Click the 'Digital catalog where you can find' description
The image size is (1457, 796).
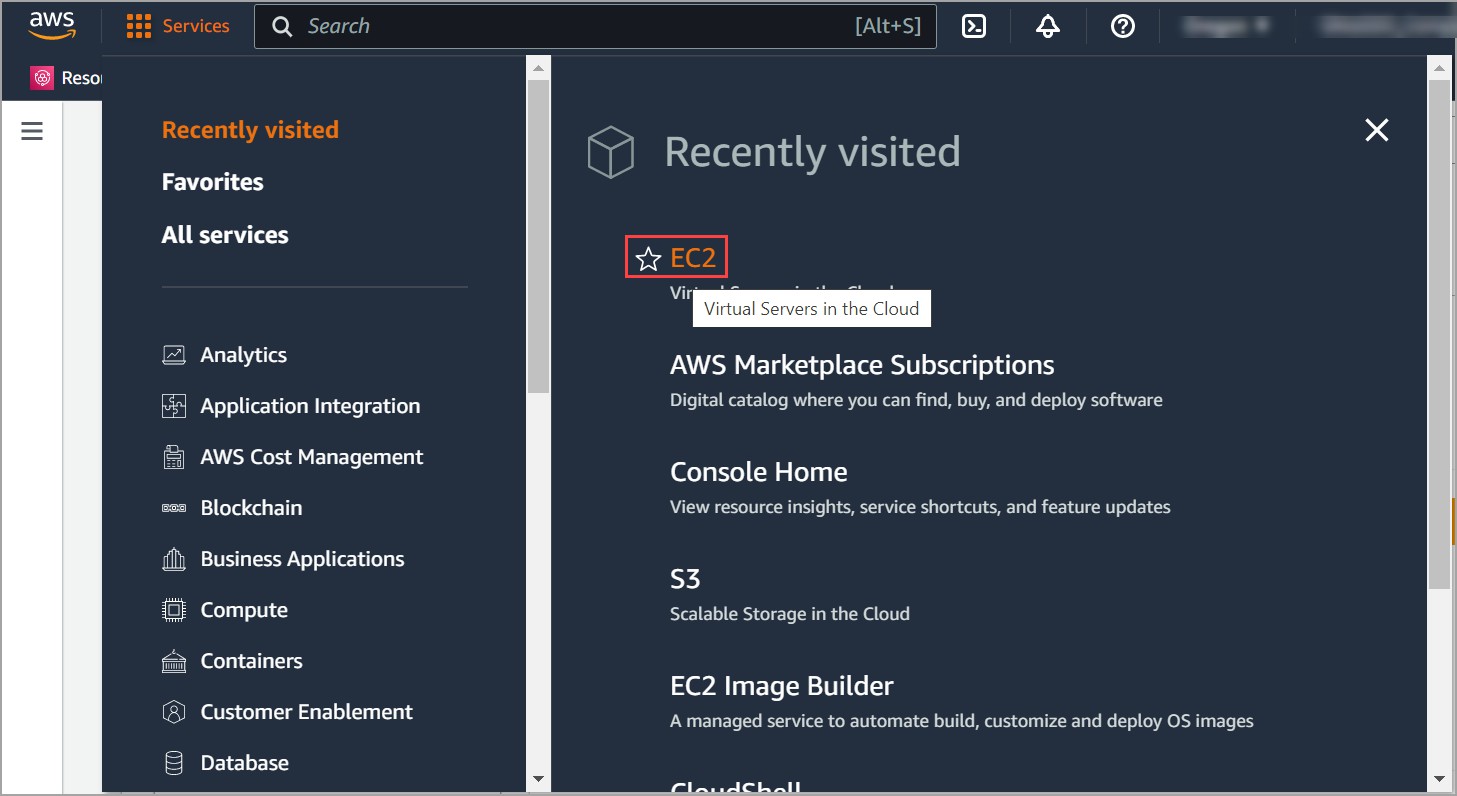point(916,400)
